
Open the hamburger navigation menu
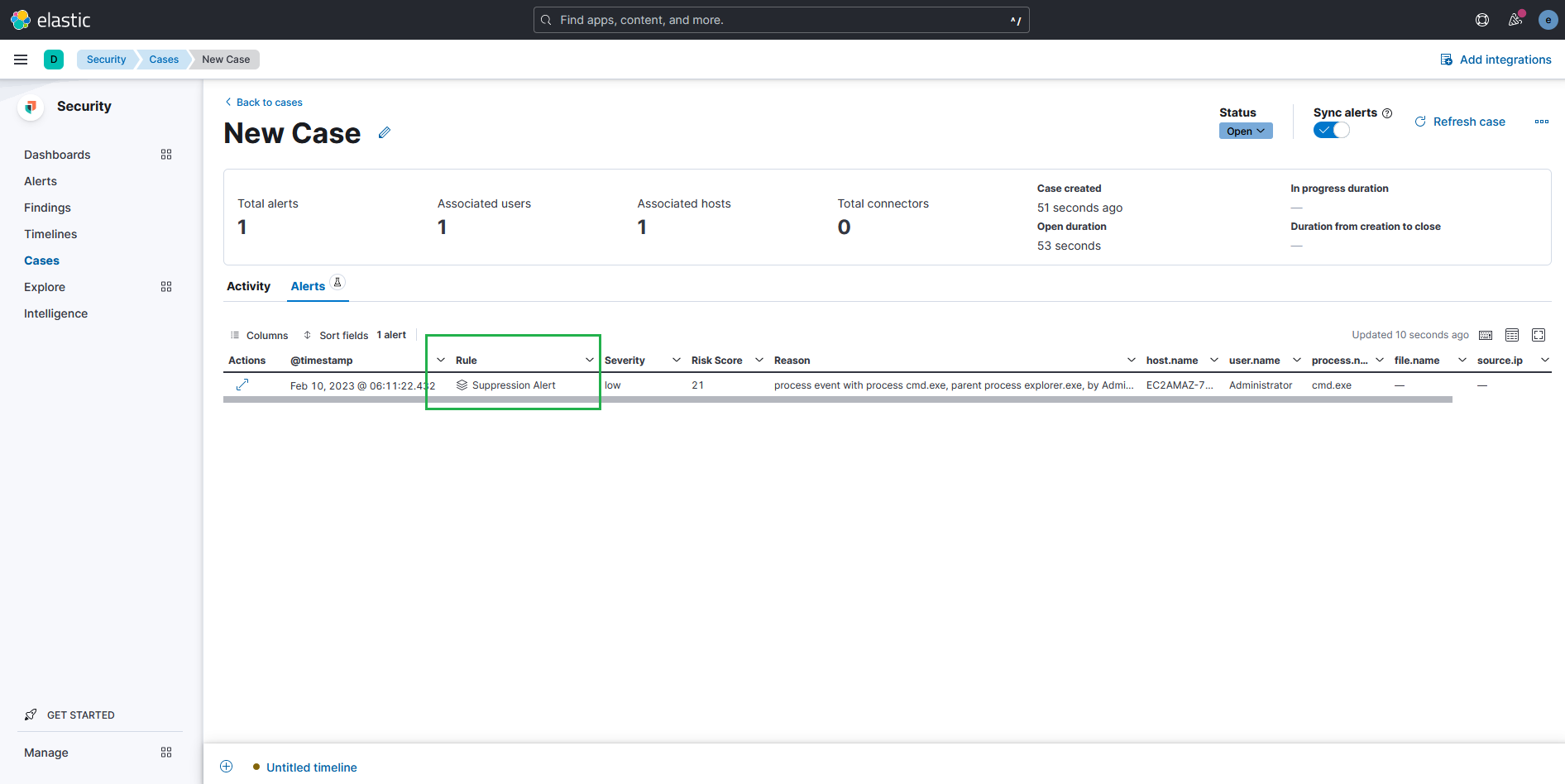click(21, 59)
